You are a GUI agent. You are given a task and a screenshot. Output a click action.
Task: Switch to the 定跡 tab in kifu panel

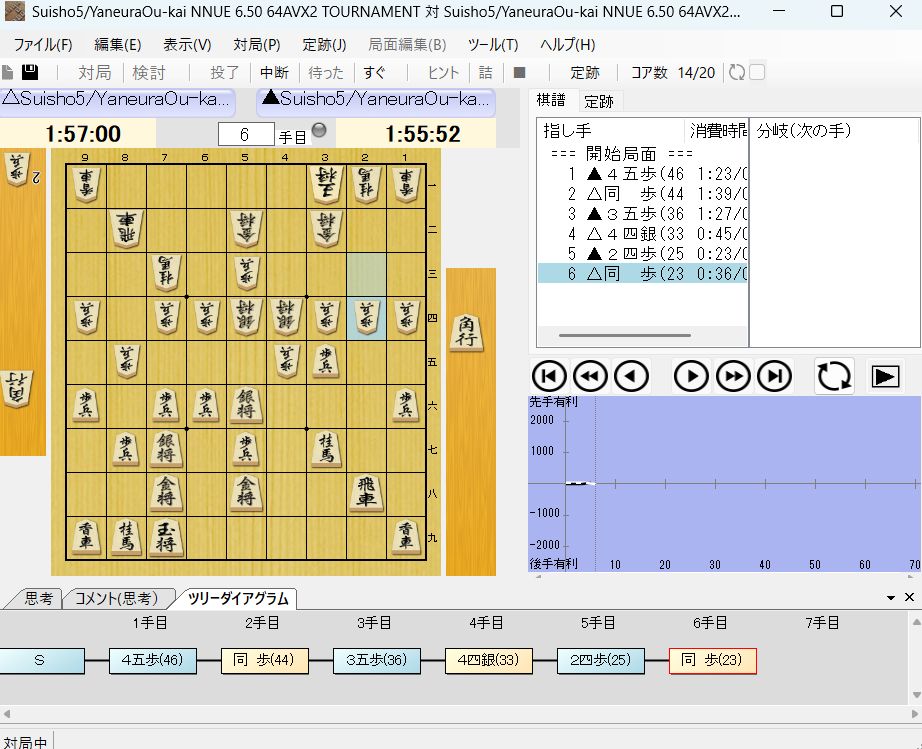click(599, 101)
